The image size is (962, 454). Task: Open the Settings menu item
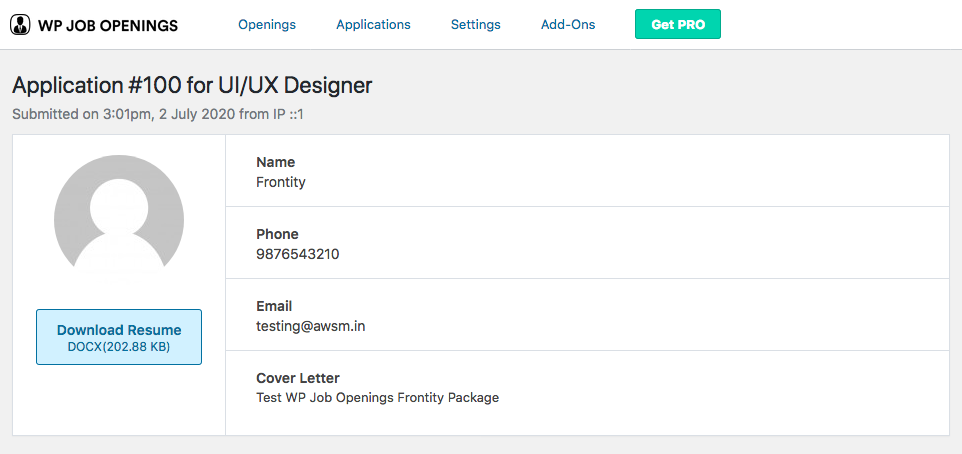(476, 24)
